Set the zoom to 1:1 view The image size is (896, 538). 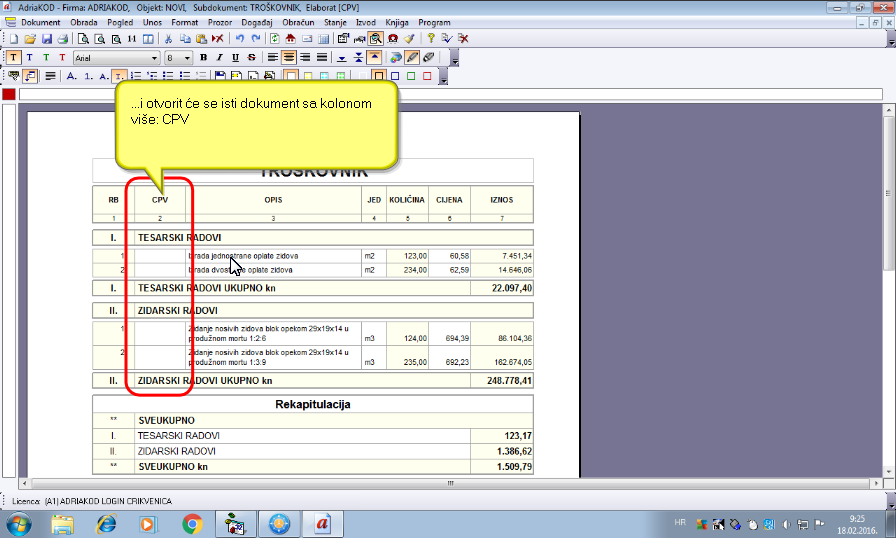(x=132, y=39)
